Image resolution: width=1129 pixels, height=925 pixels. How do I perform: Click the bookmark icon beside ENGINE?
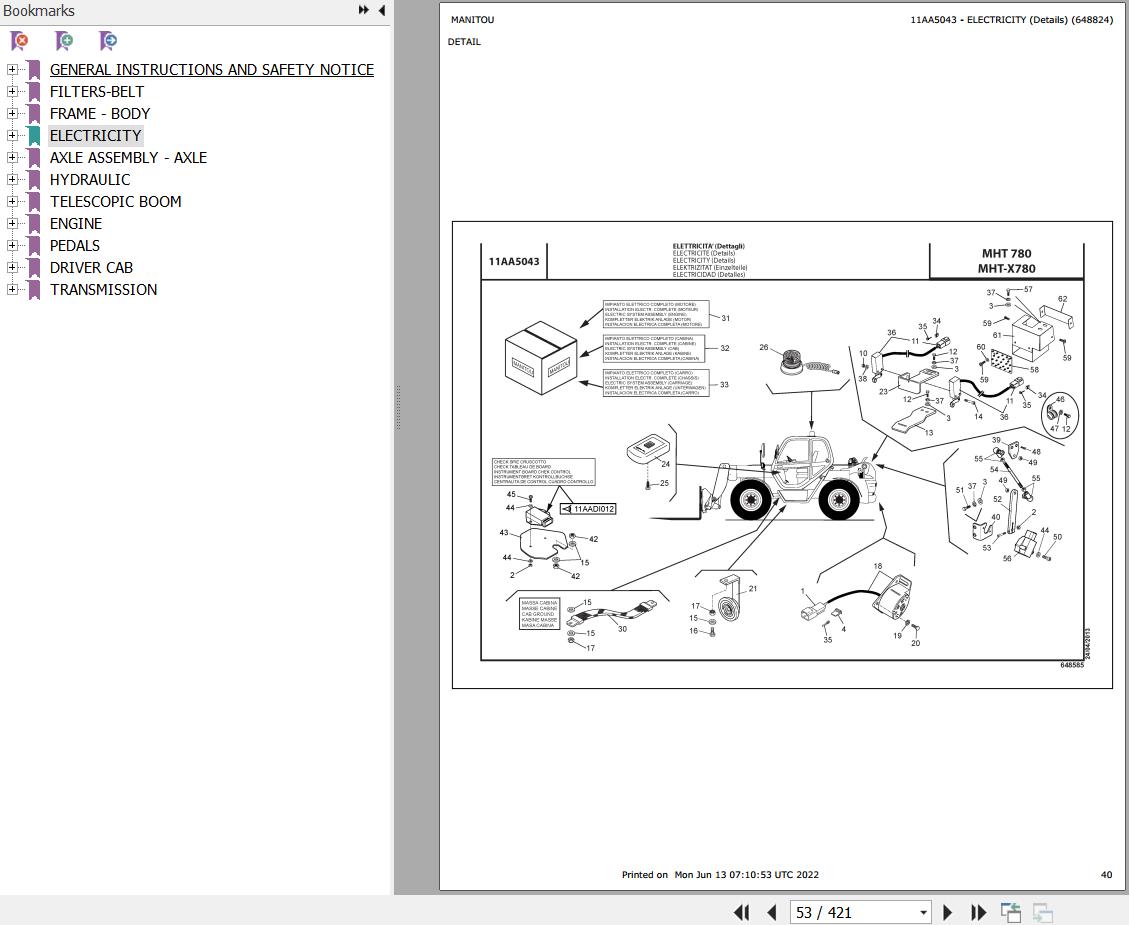pos(34,224)
